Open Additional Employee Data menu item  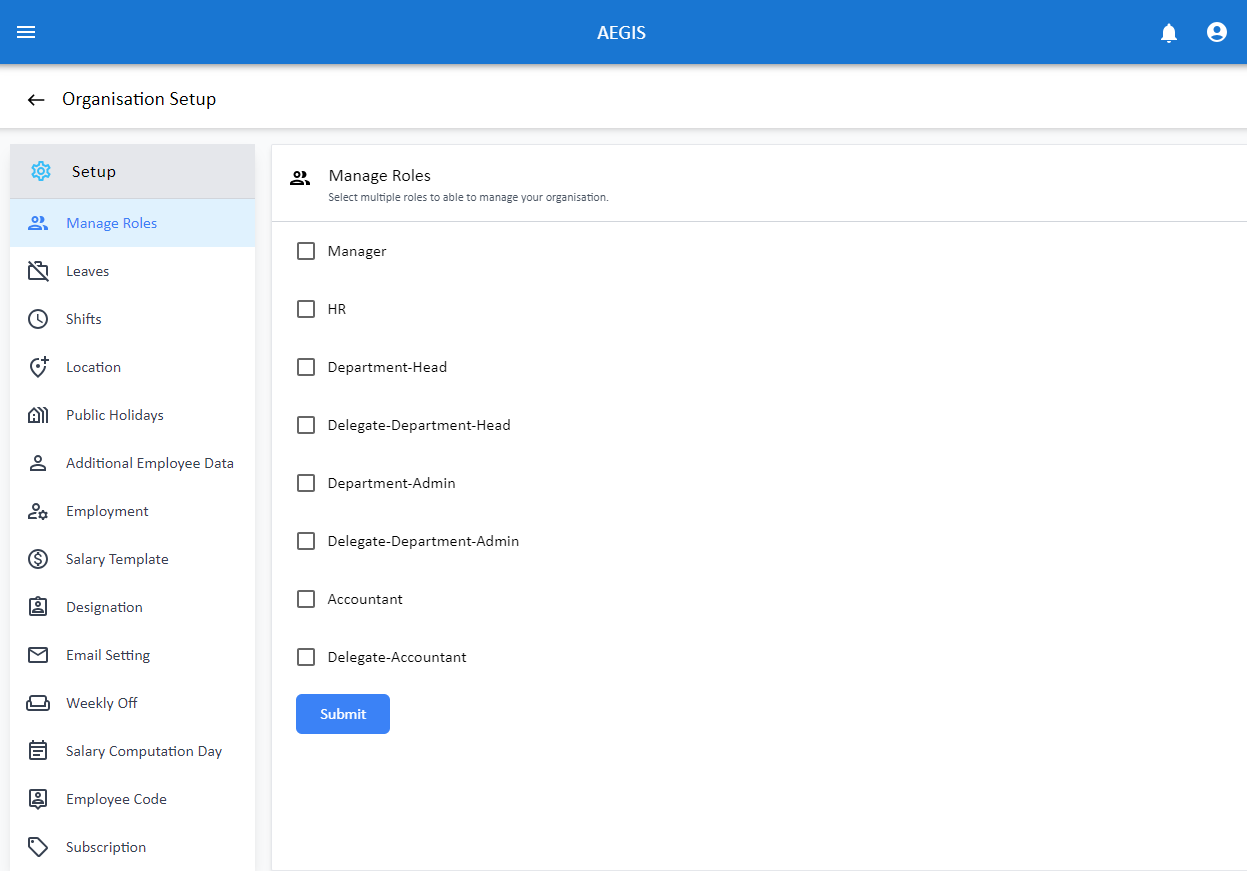[x=150, y=463]
